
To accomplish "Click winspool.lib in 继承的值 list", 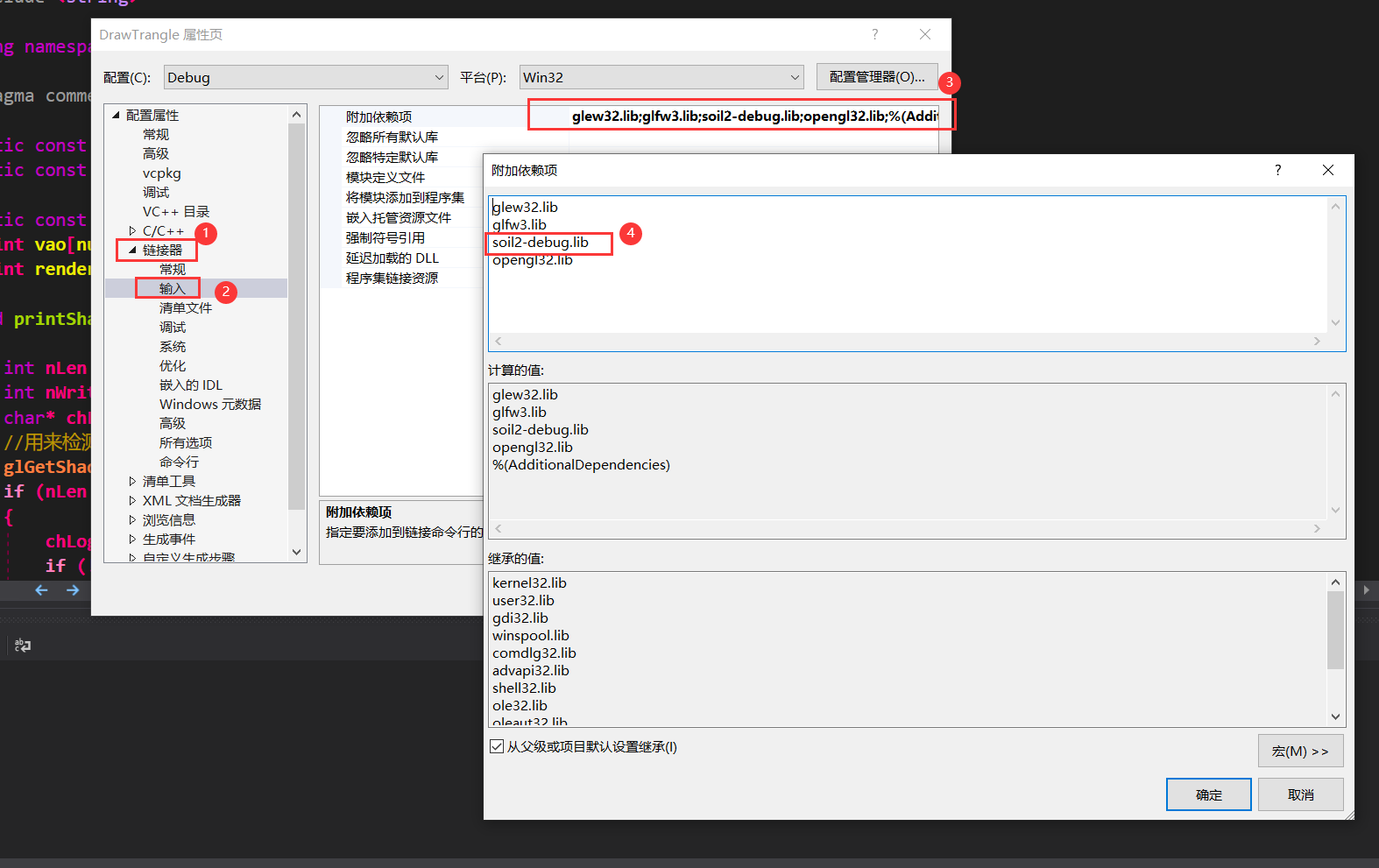I will click(x=531, y=635).
